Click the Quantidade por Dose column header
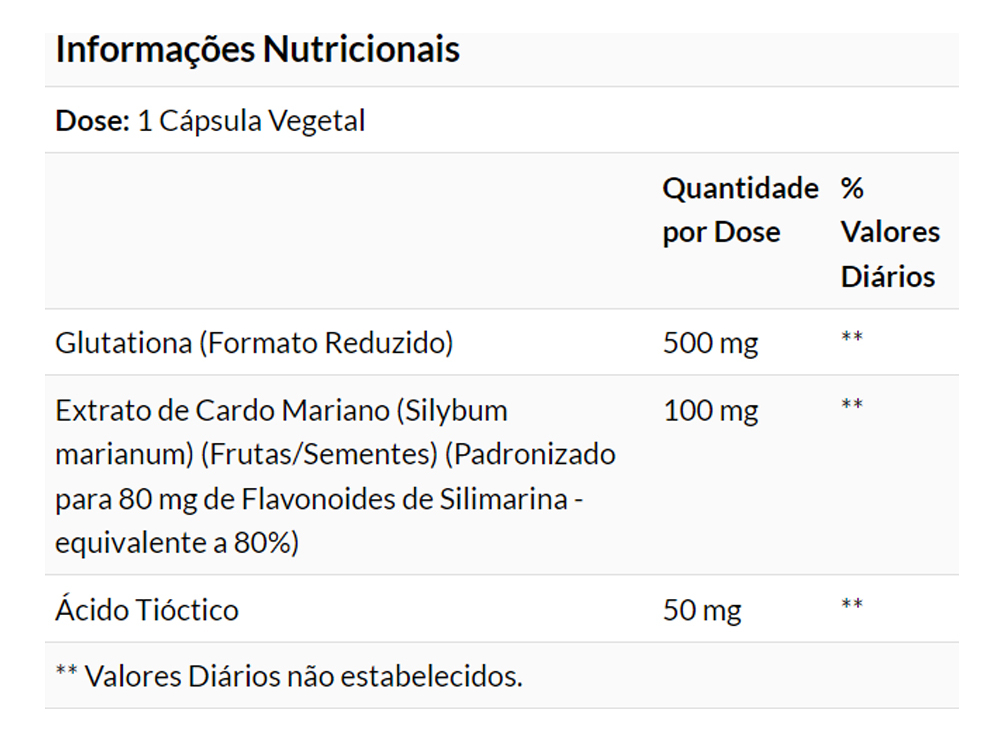 click(739, 210)
